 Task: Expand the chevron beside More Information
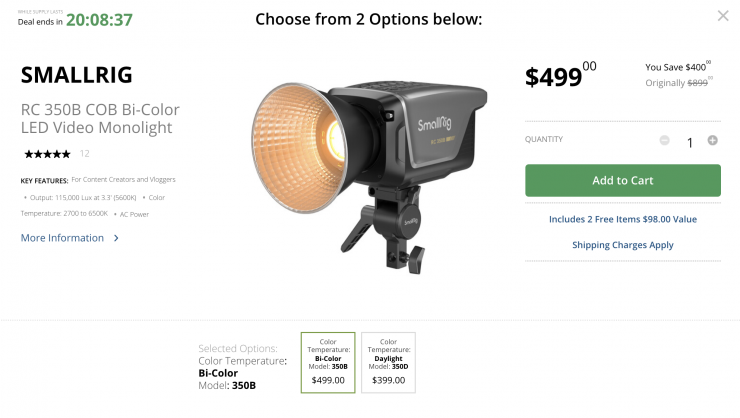tap(116, 238)
